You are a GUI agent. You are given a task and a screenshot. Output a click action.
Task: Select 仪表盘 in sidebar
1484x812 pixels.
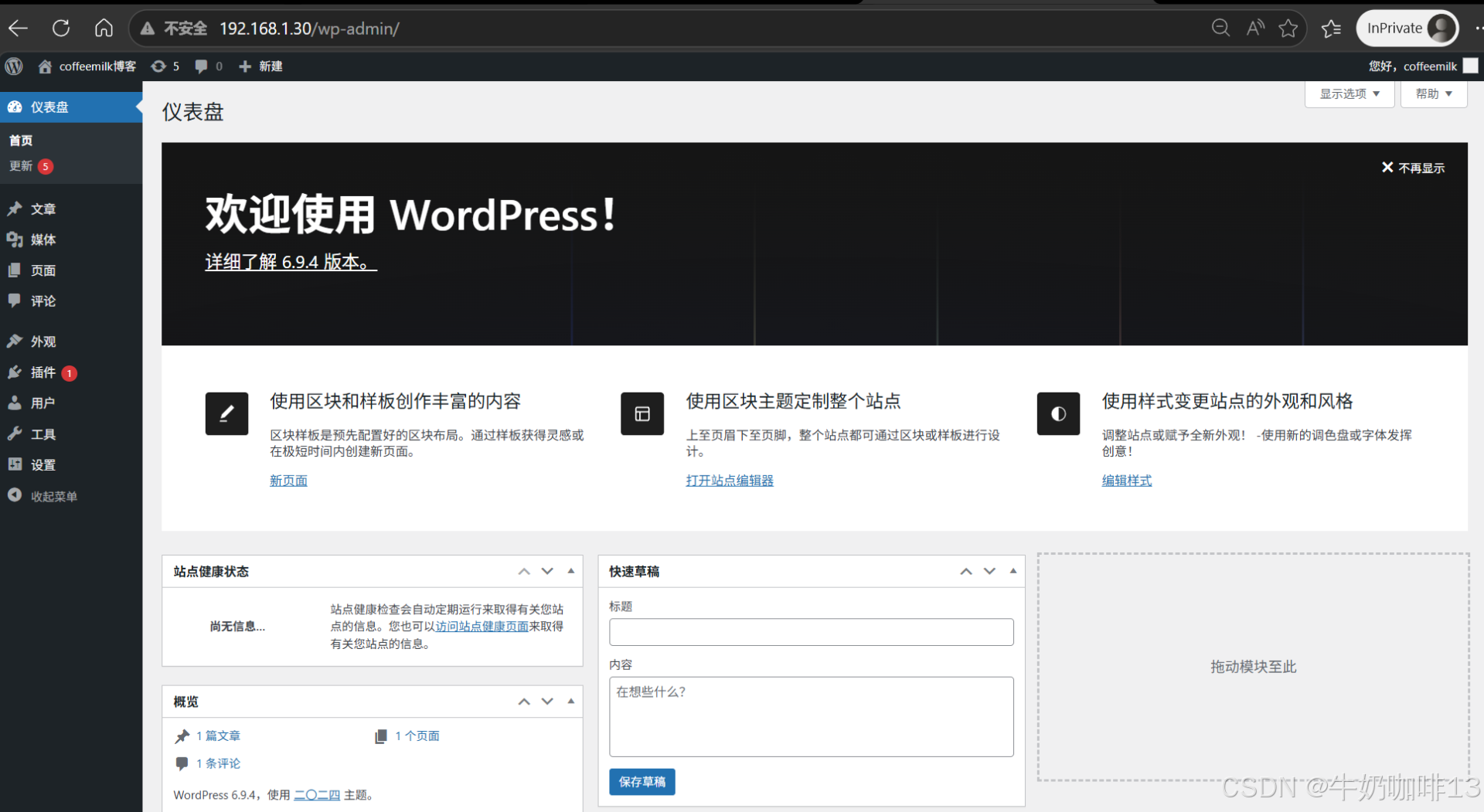[x=71, y=107]
